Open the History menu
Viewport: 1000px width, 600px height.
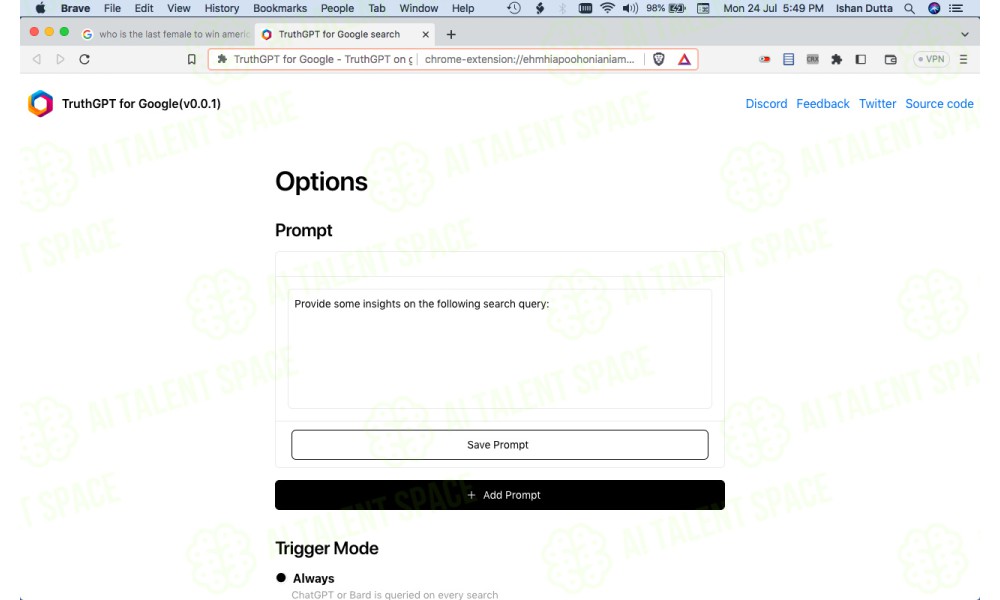click(221, 8)
